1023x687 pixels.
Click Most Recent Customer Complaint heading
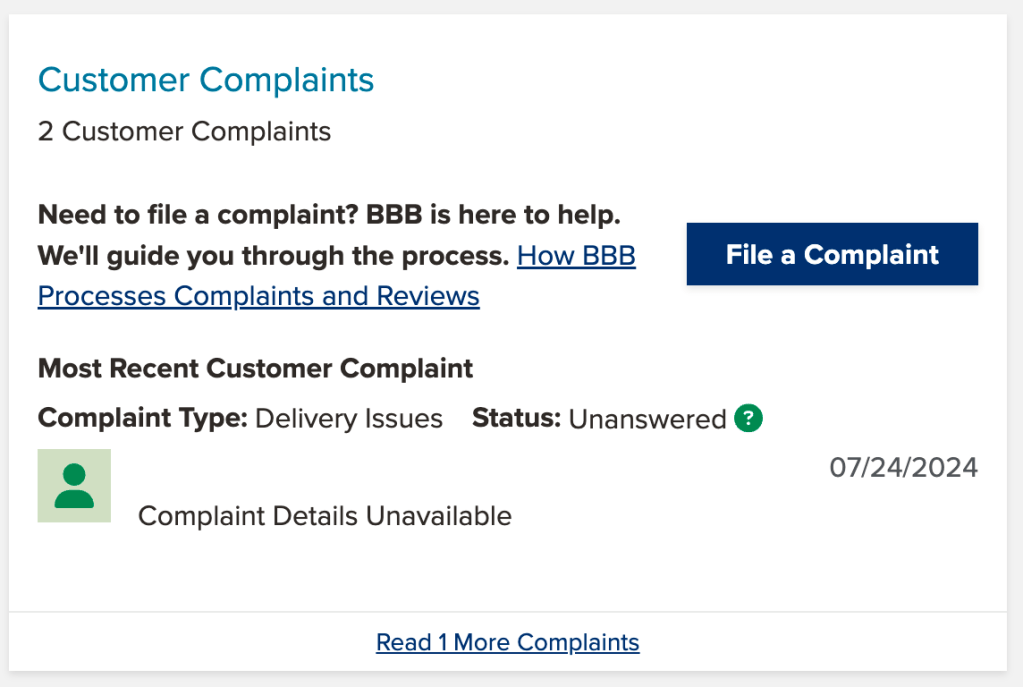[x=255, y=368]
